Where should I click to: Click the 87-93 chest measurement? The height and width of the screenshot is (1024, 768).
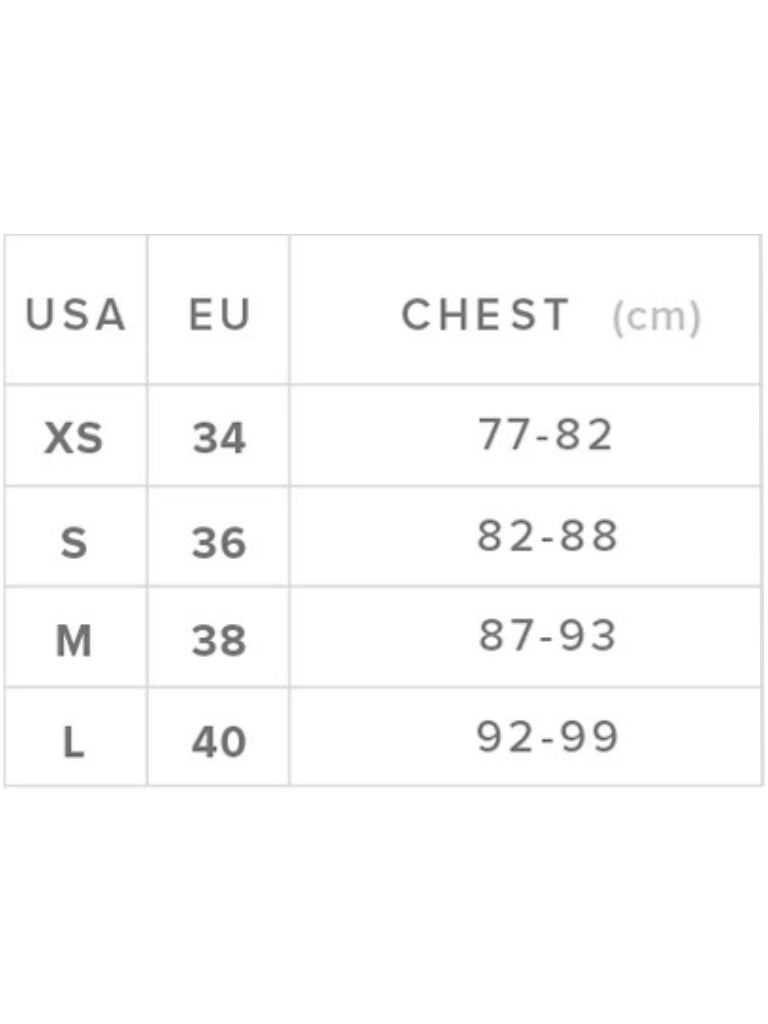click(547, 636)
